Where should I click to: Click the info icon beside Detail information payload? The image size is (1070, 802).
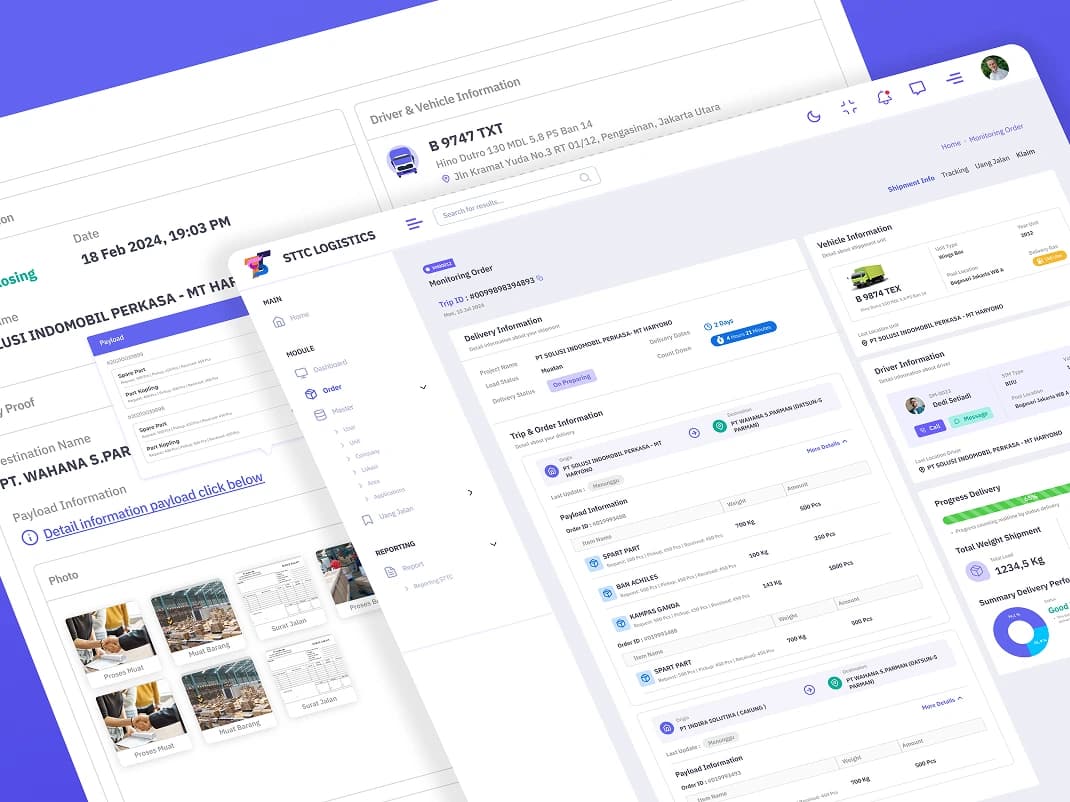29,537
